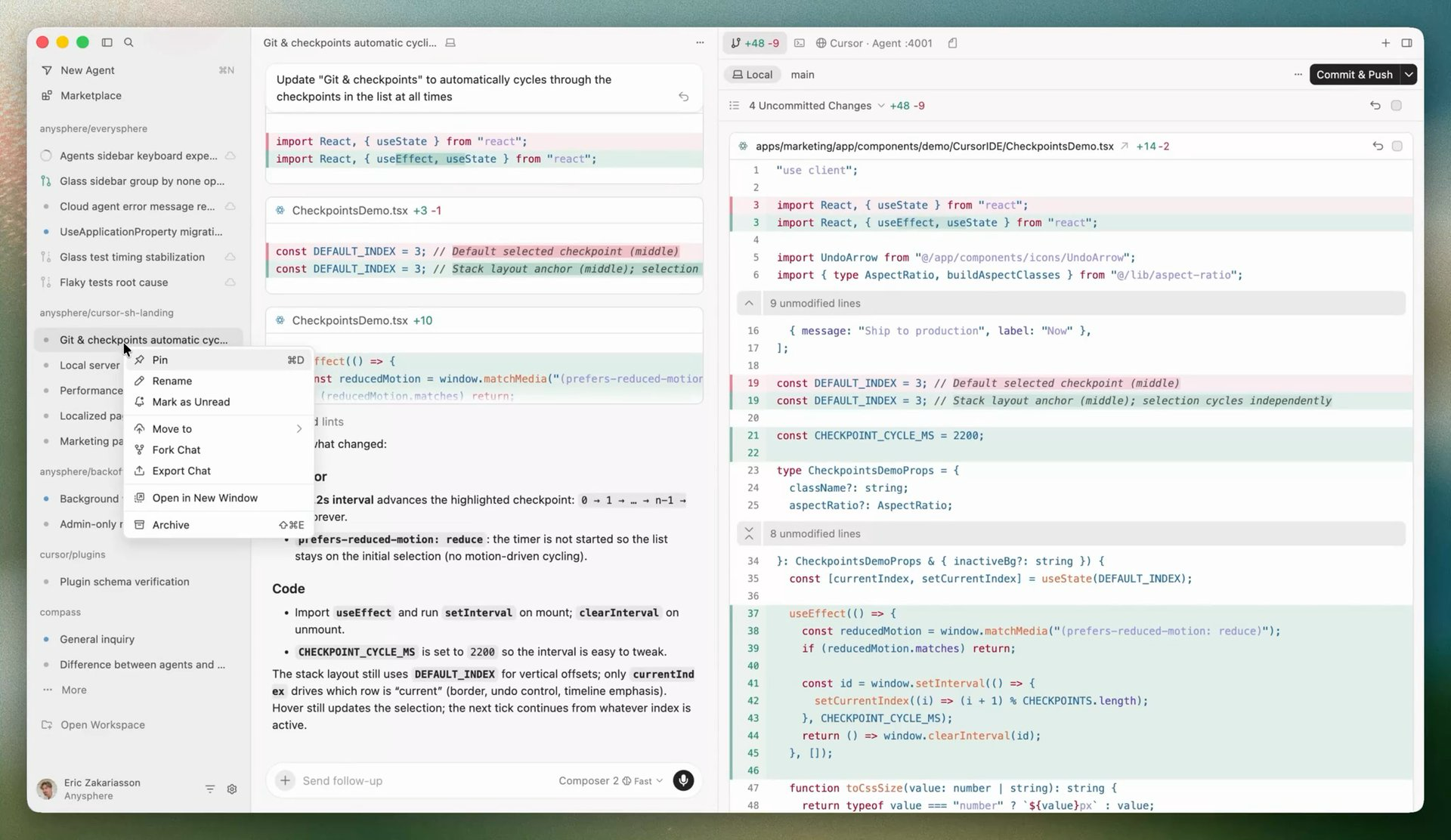
Task: Open Composer 2 Fast model selector
Action: pyautogui.click(x=610, y=781)
